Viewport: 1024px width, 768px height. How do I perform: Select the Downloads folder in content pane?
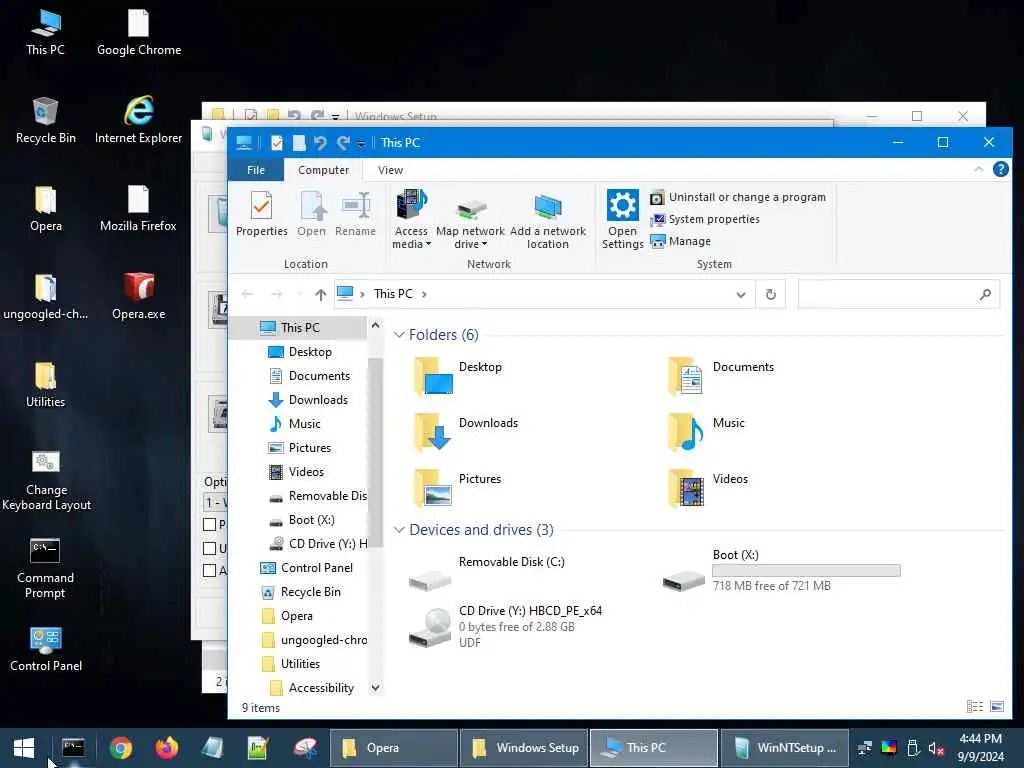click(466, 432)
